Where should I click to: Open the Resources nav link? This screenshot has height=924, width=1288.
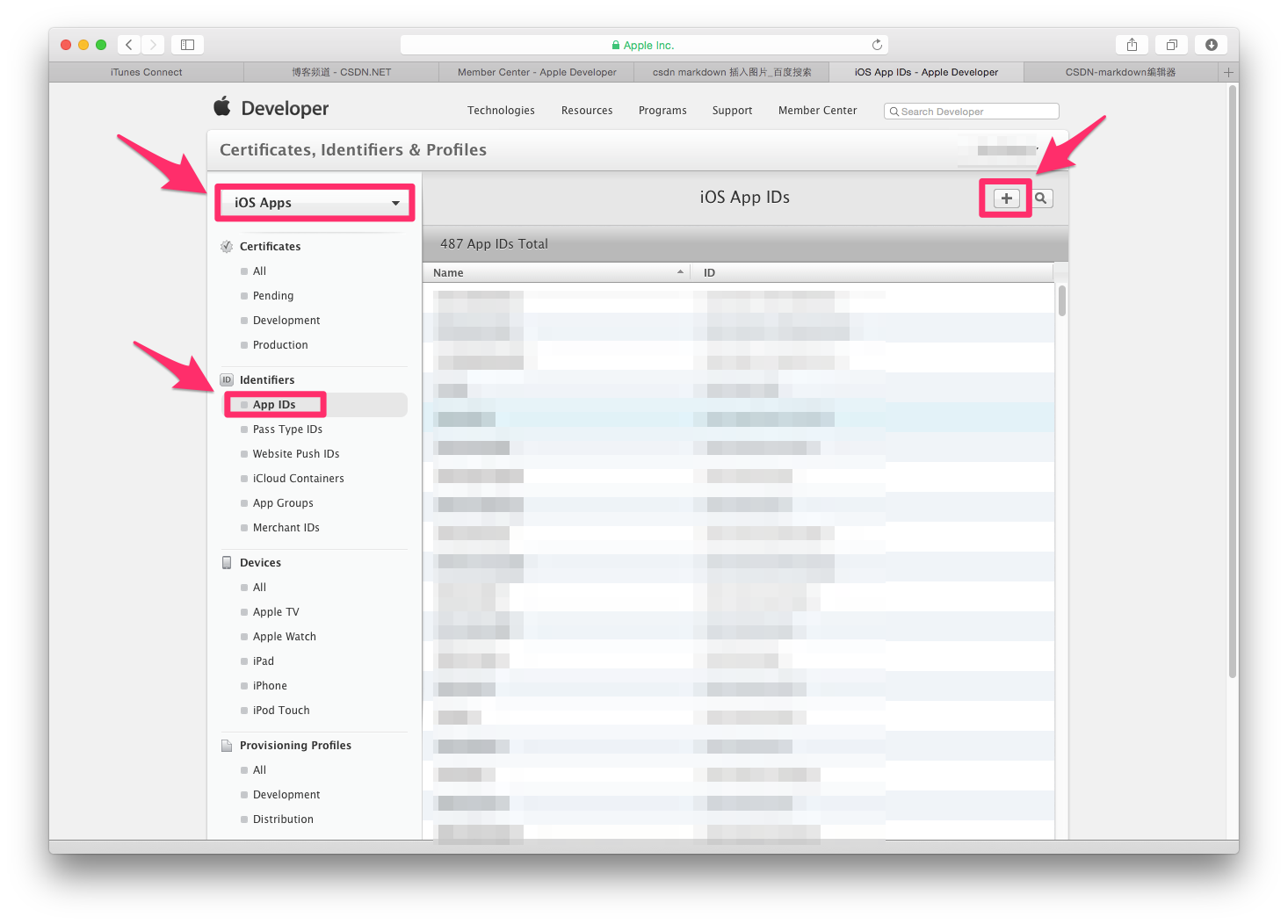click(587, 111)
